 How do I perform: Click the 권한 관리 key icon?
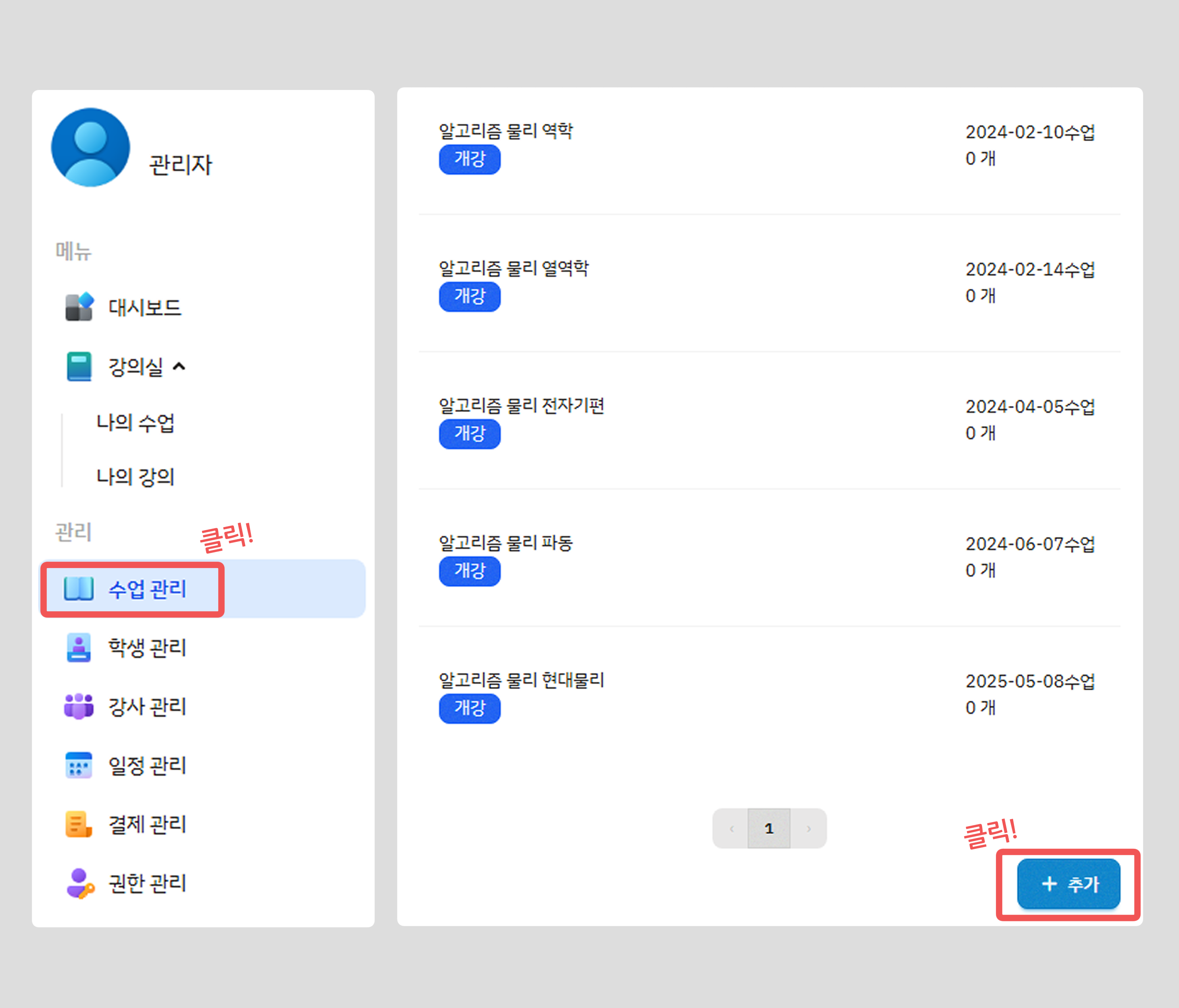tap(80, 883)
